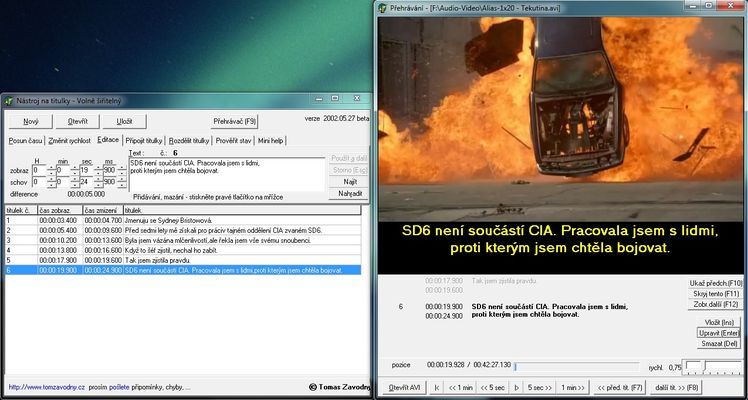748x400 pixels.
Task: Click the Nový button
Action: tap(31, 122)
